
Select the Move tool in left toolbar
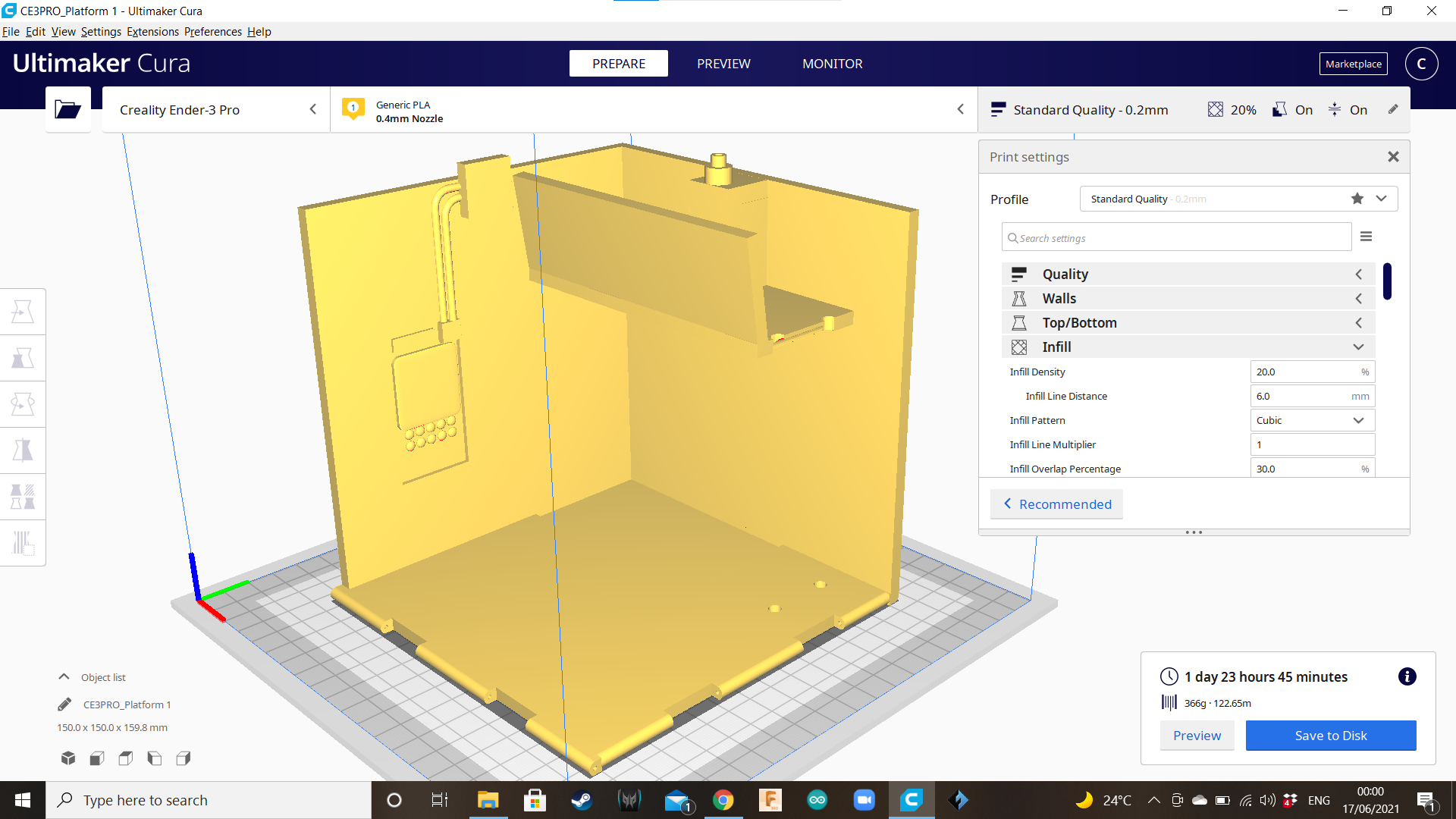pyautogui.click(x=23, y=312)
